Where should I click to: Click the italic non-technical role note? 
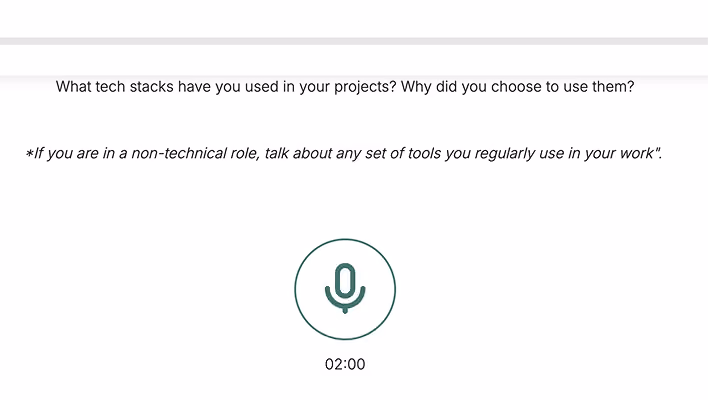pos(344,153)
